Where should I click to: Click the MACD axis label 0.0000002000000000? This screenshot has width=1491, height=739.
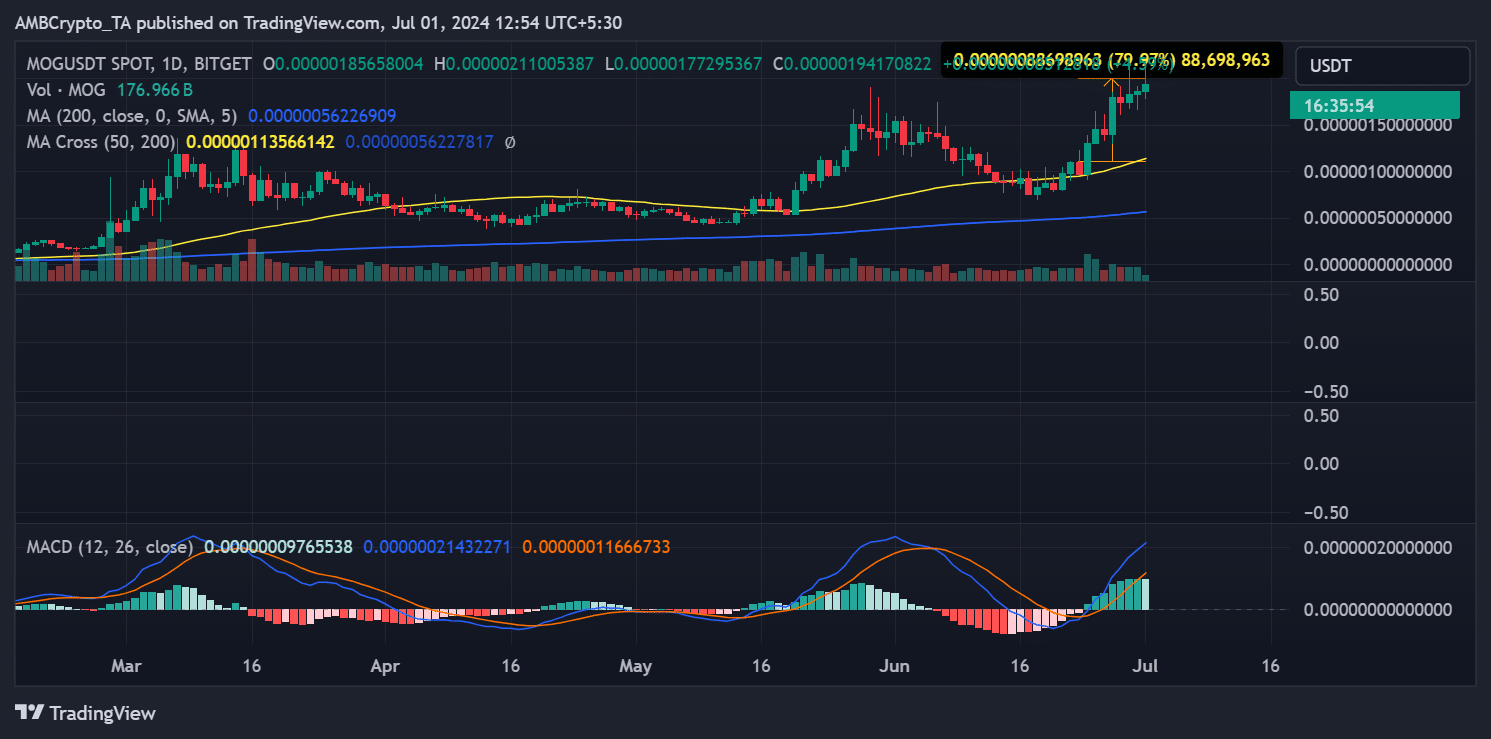click(1380, 548)
